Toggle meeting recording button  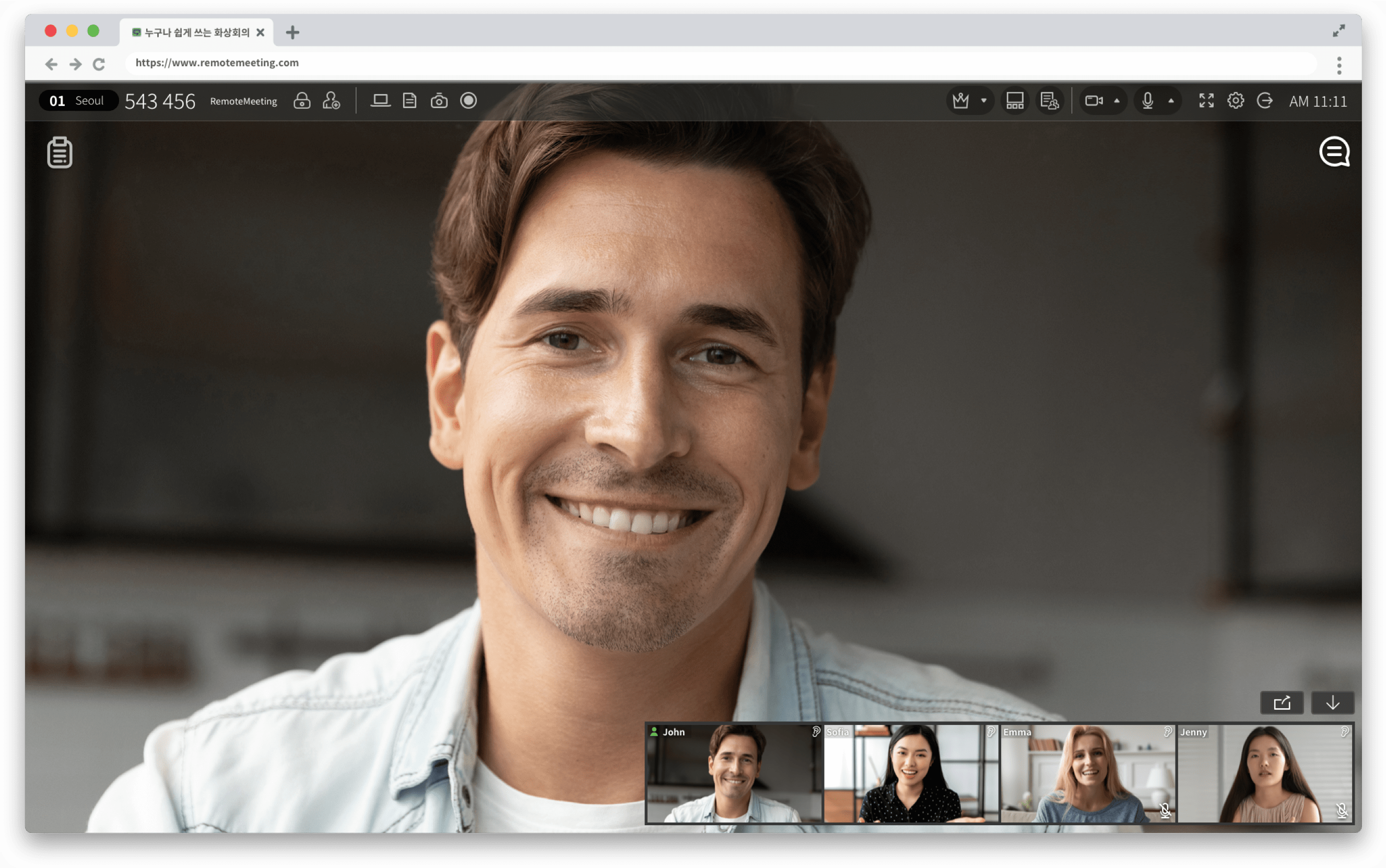click(468, 101)
